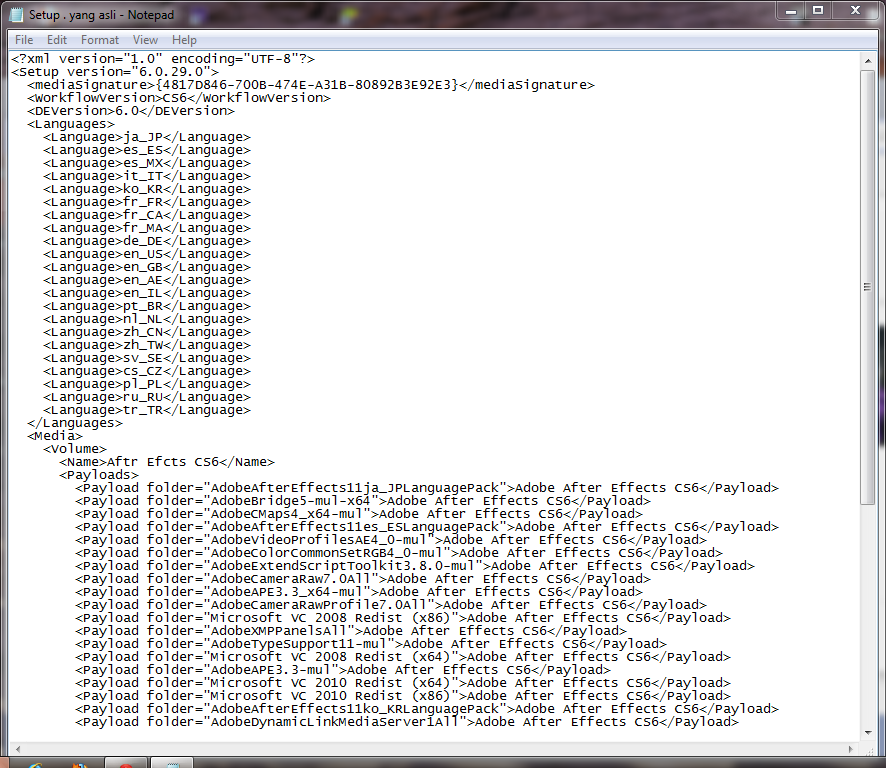The height and width of the screenshot is (768, 886).
Task: Maximize the Notepad window
Action: click(818, 10)
